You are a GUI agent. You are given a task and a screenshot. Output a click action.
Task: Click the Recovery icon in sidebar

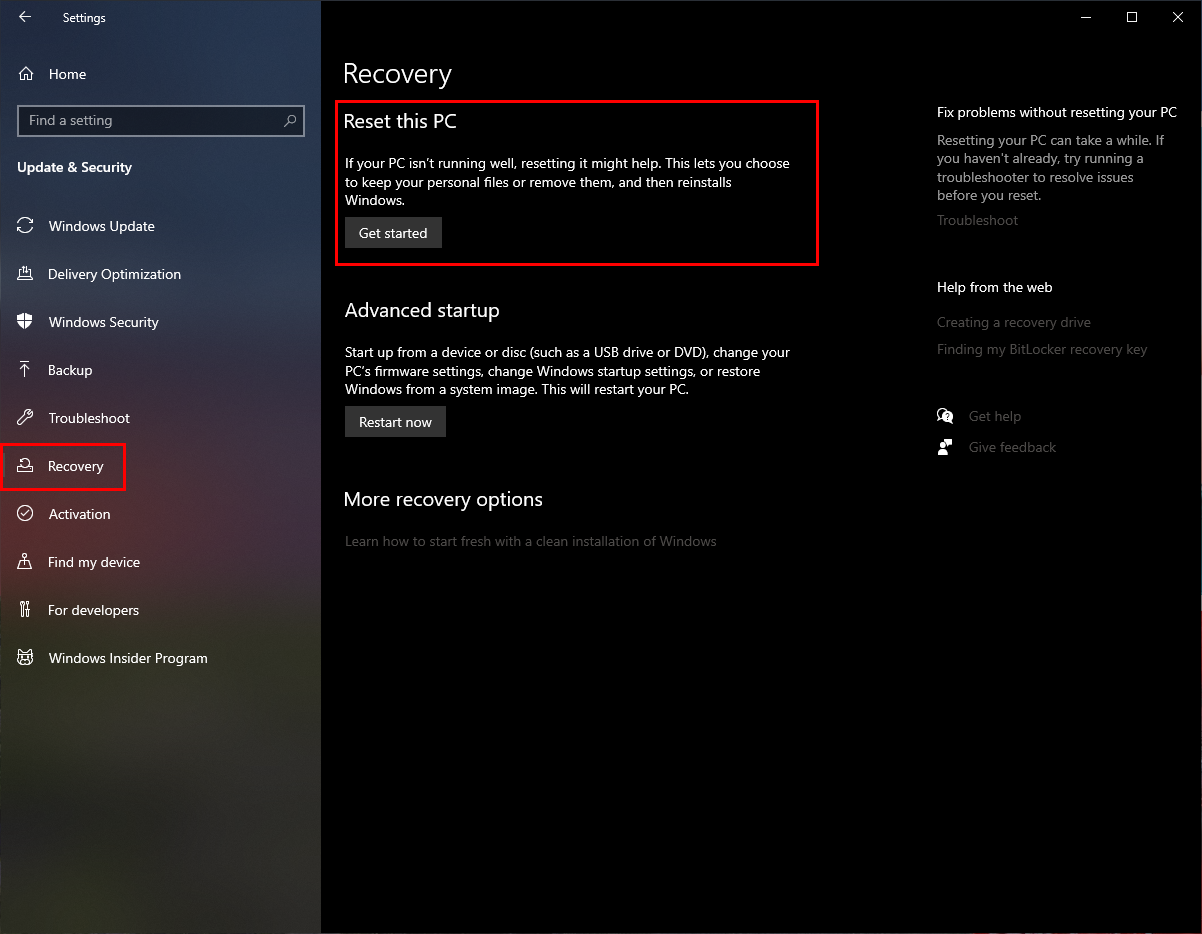26,466
